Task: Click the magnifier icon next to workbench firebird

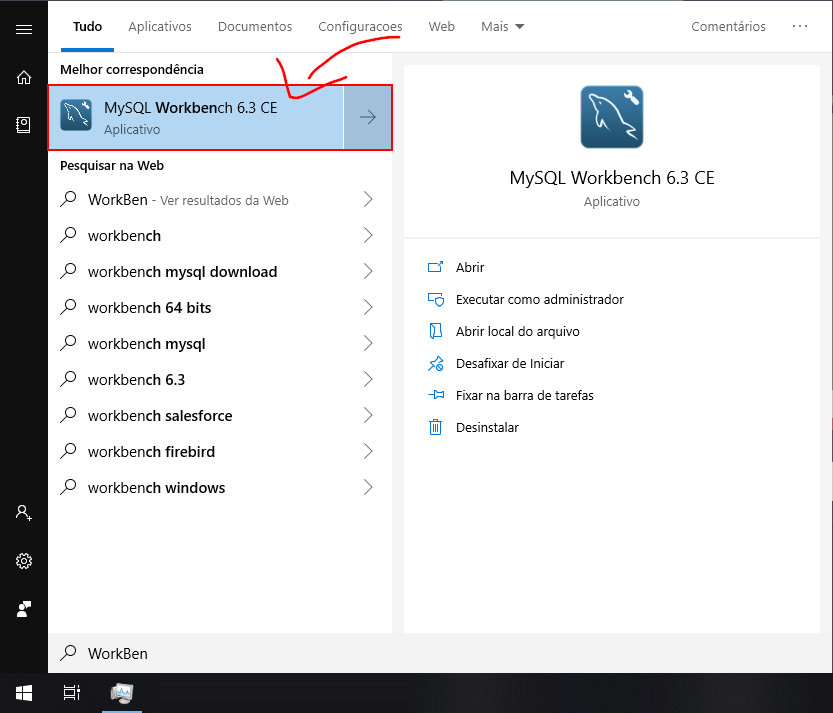Action: [68, 451]
